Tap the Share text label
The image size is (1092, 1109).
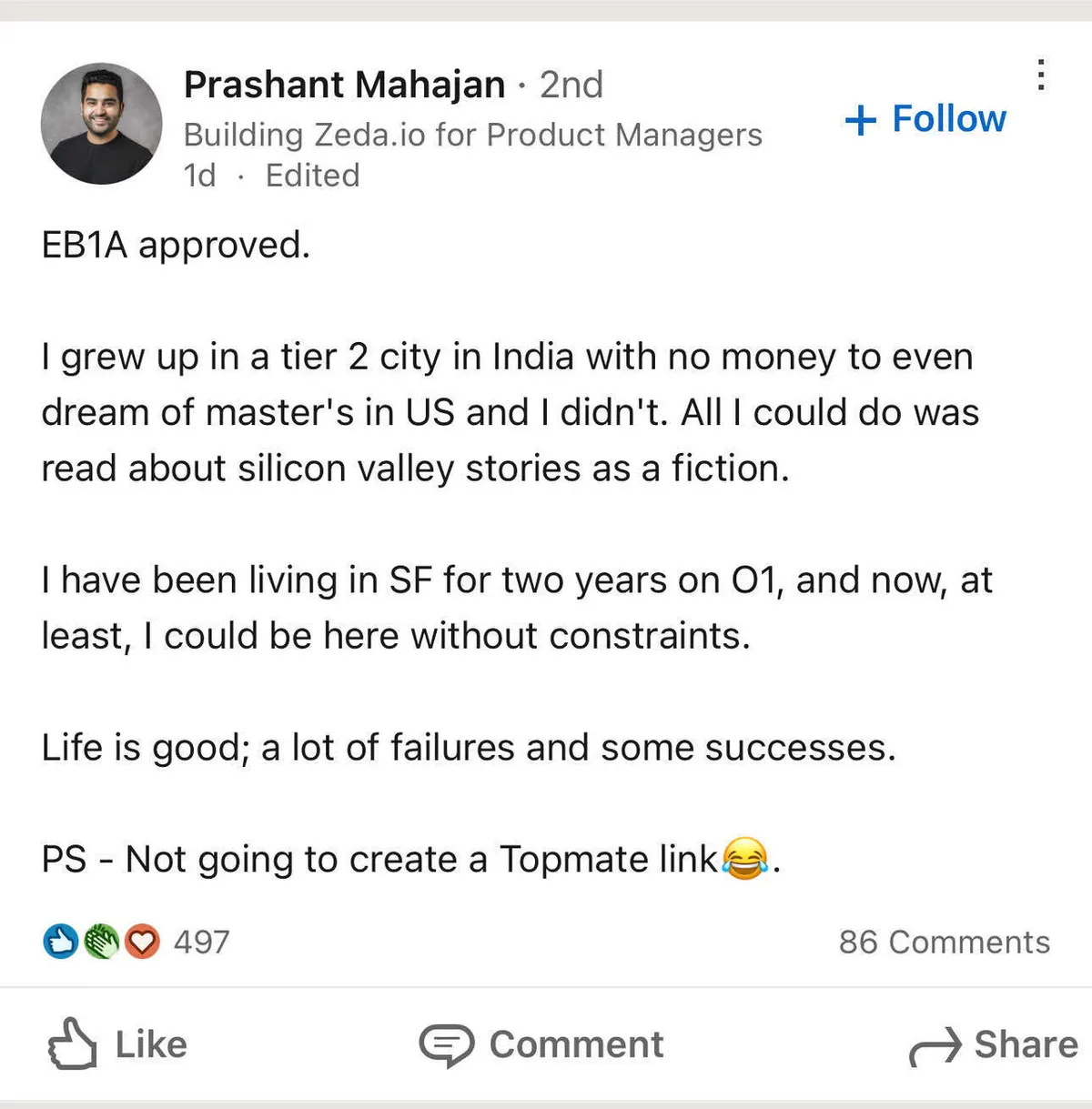[1026, 1044]
